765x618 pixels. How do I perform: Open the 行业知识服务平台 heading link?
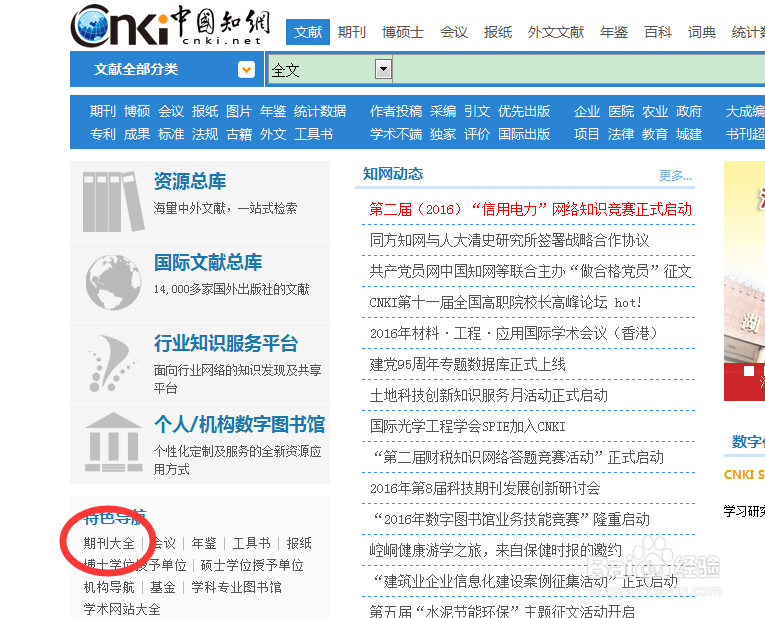pos(226,343)
